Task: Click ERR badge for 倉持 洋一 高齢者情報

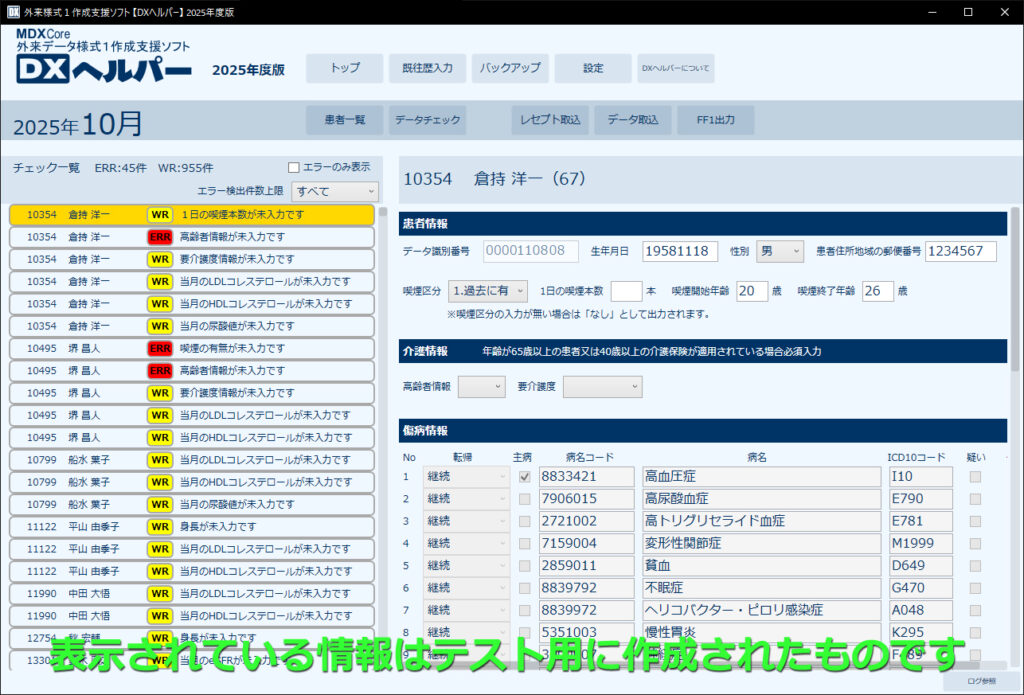Action: [x=159, y=237]
